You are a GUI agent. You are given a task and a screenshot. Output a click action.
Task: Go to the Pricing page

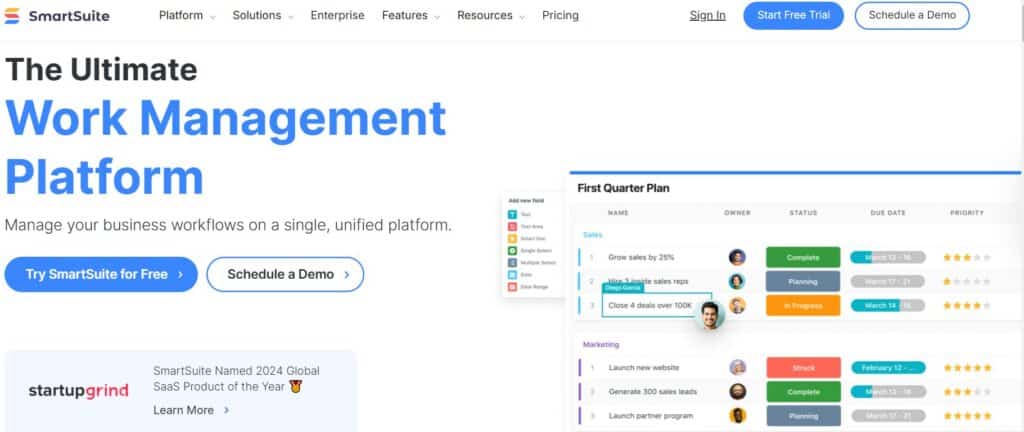tap(560, 16)
